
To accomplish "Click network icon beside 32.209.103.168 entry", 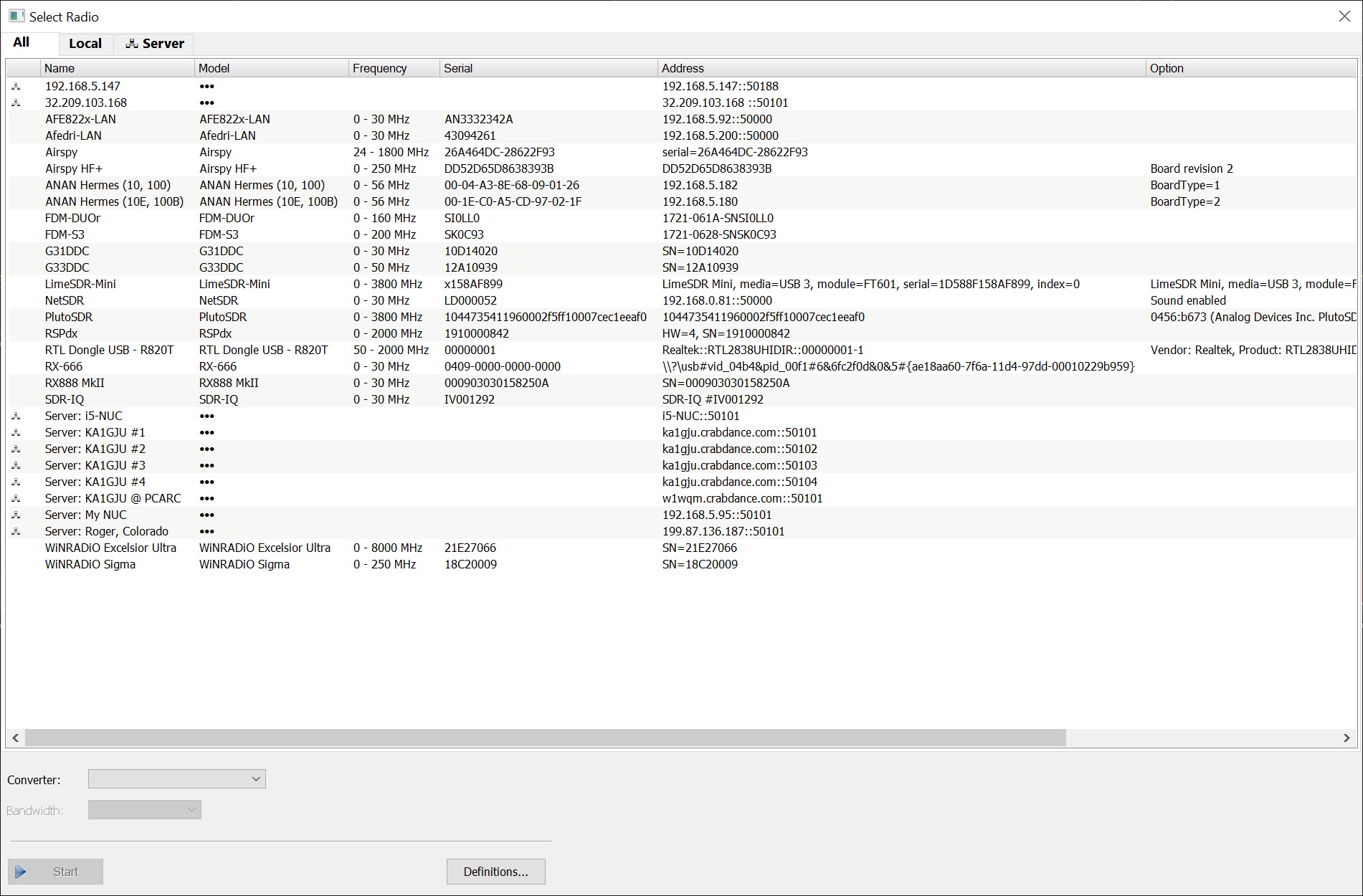I will pos(16,103).
